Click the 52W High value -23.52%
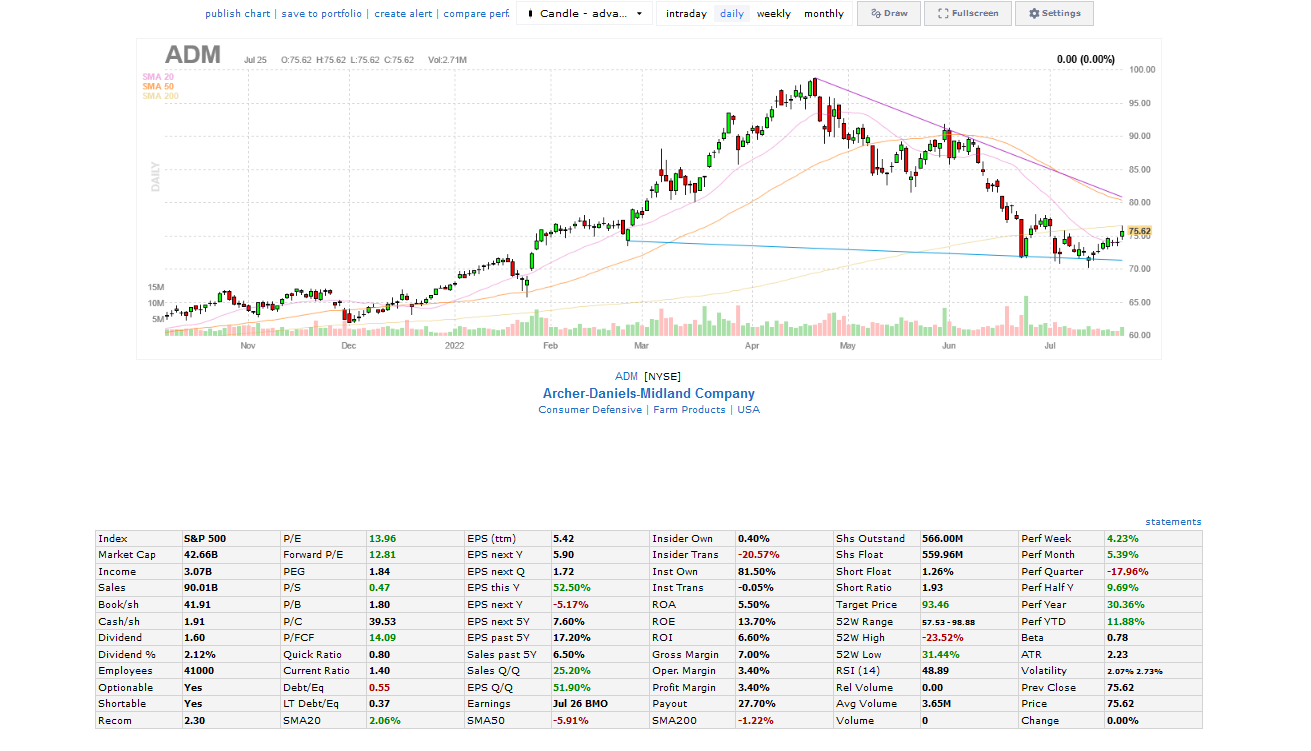Image resolution: width=1311 pixels, height=751 pixels. click(x=942, y=638)
